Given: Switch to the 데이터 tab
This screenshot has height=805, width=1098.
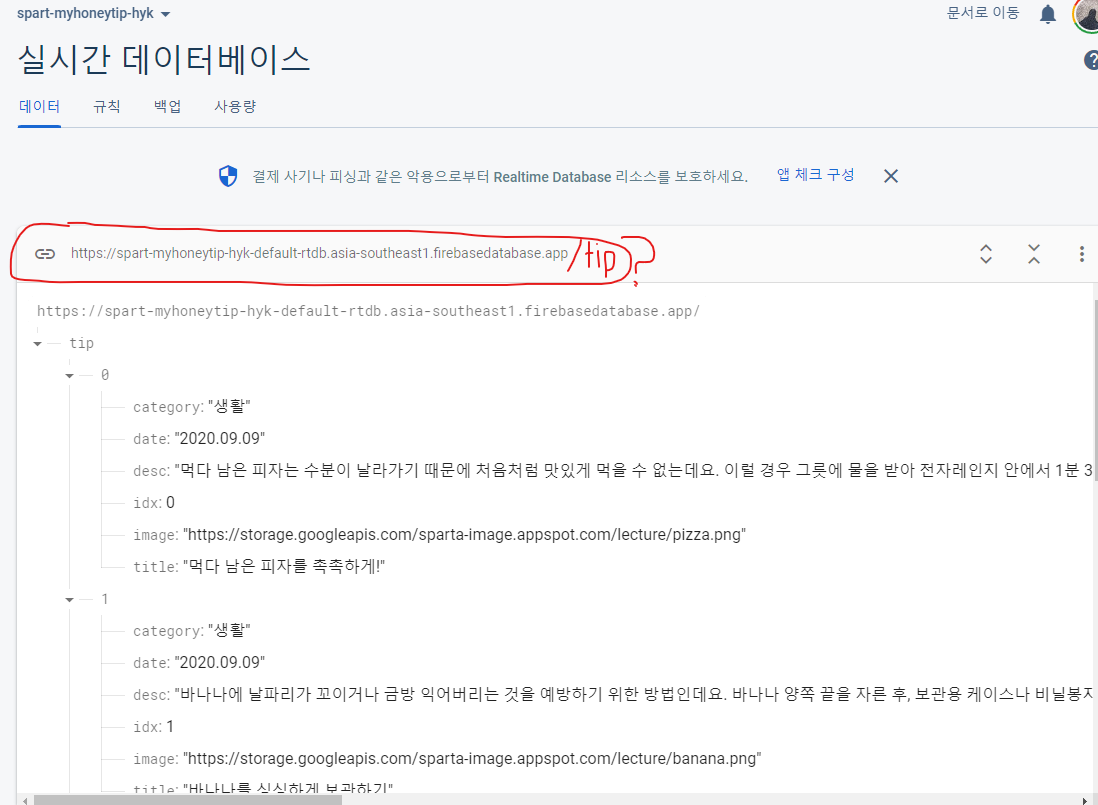Looking at the screenshot, I should pos(39,106).
